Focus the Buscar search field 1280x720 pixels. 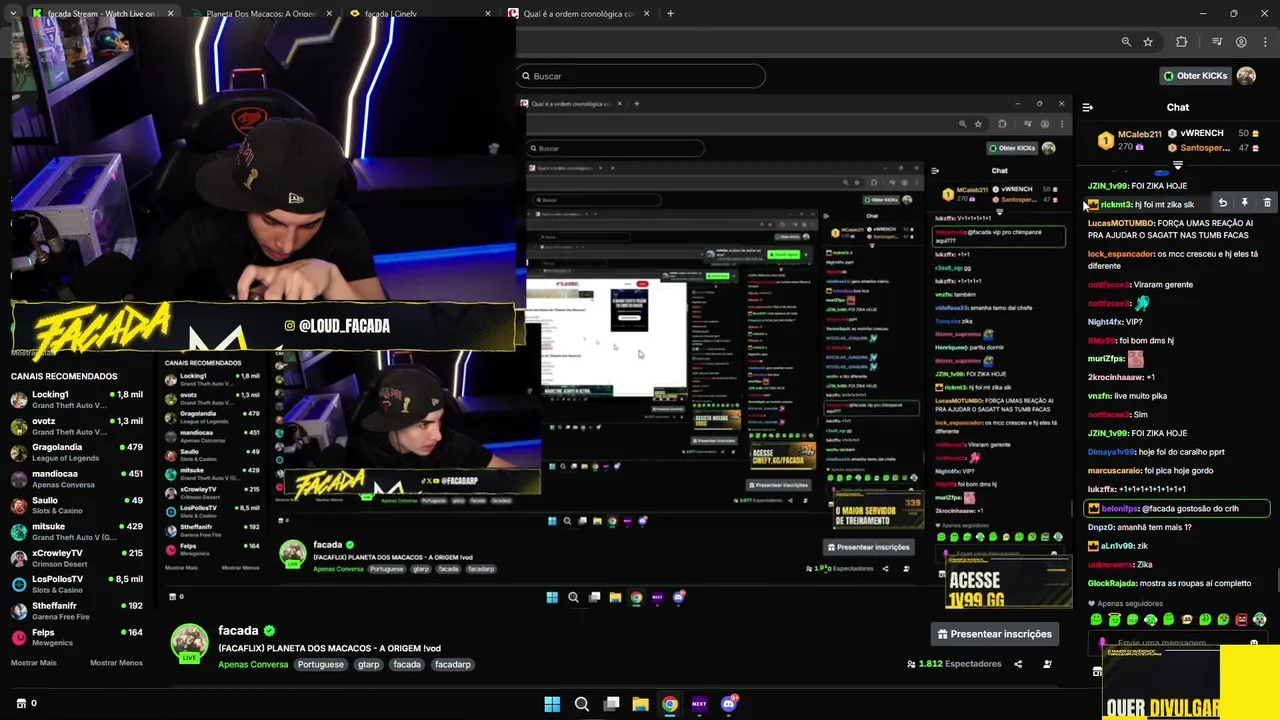point(641,76)
